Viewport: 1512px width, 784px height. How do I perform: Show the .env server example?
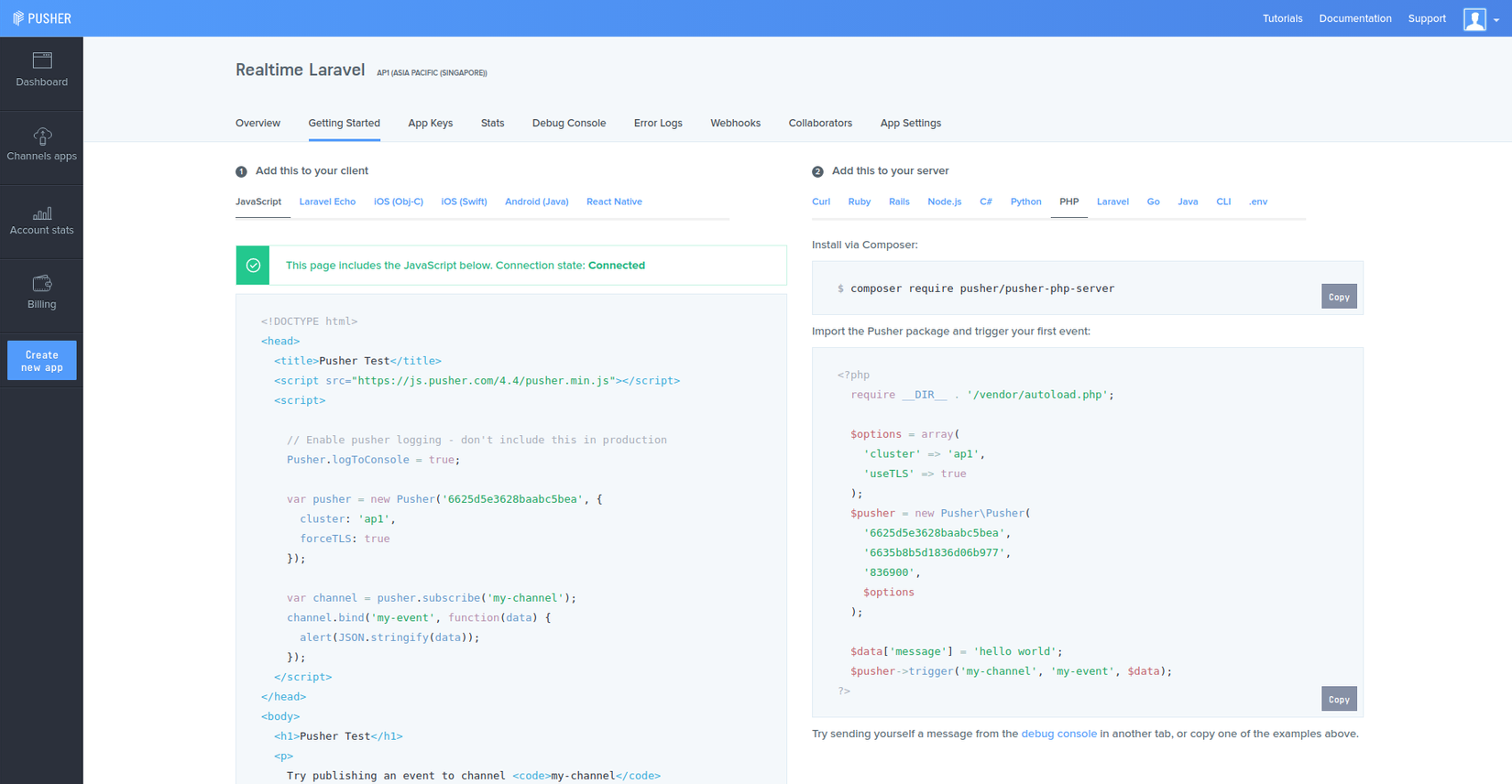click(x=1258, y=201)
